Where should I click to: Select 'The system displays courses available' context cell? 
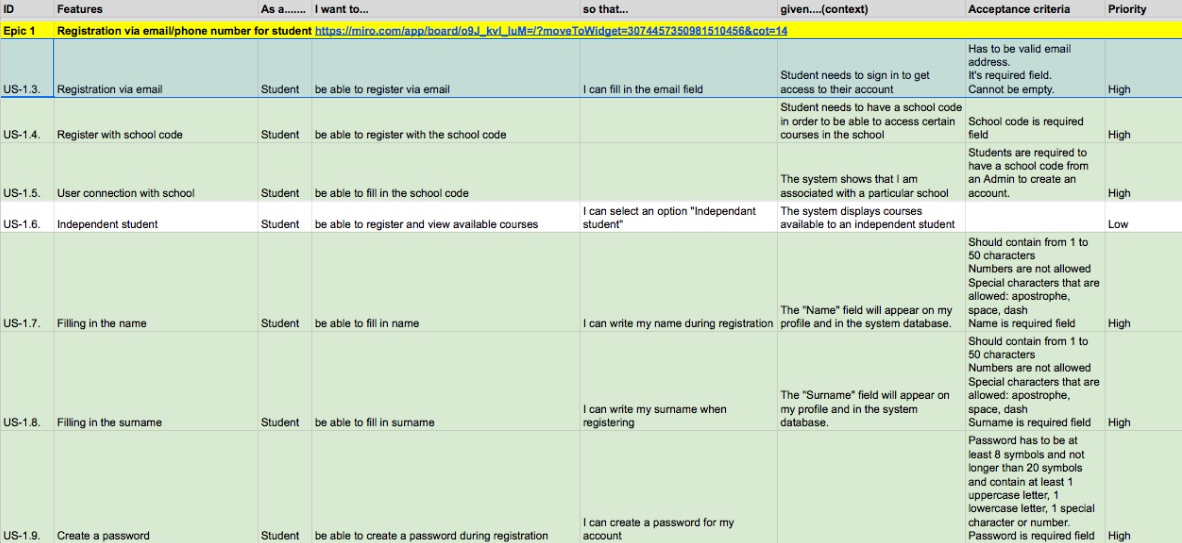pyautogui.click(x=871, y=217)
